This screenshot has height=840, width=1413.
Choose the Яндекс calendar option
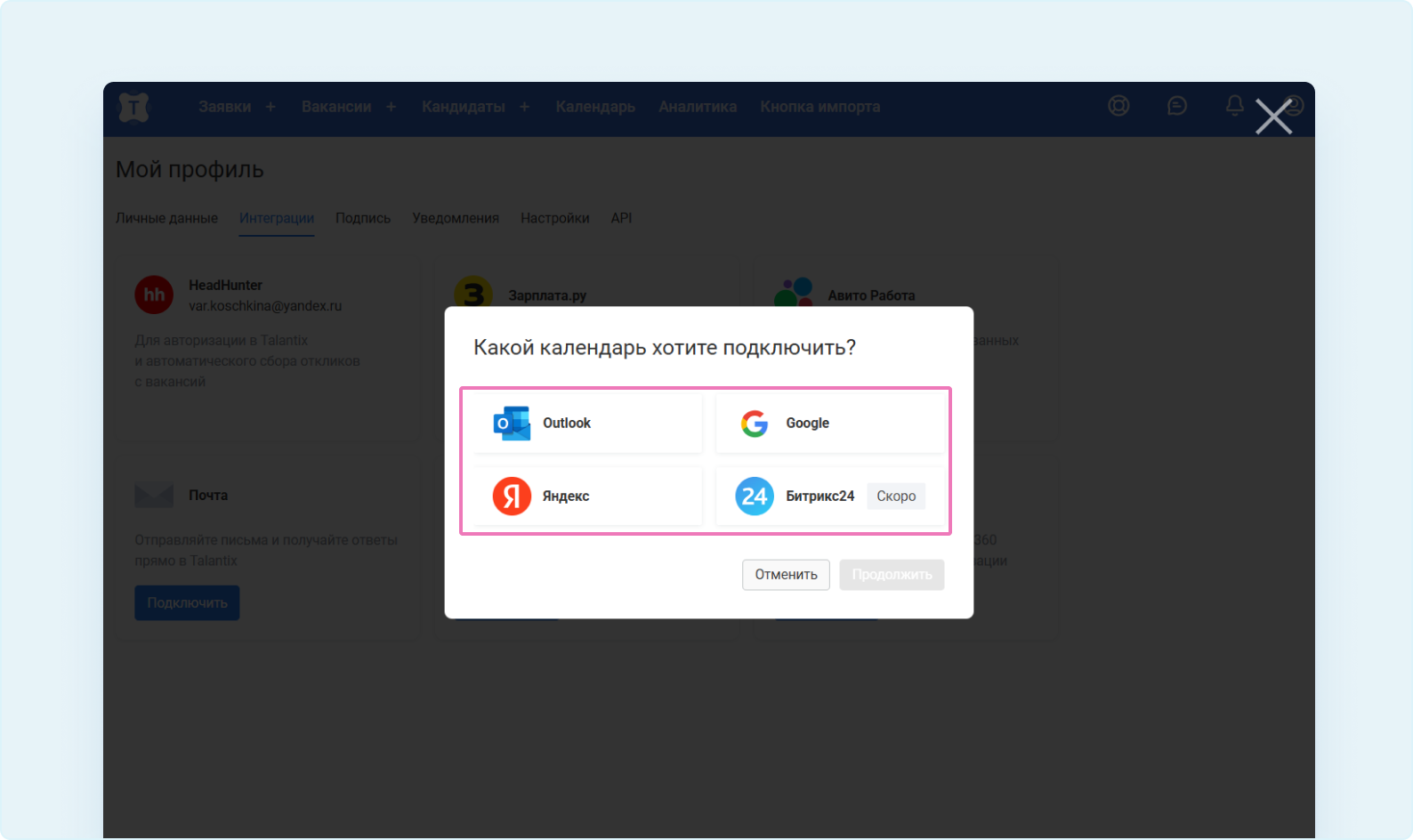[x=587, y=497]
